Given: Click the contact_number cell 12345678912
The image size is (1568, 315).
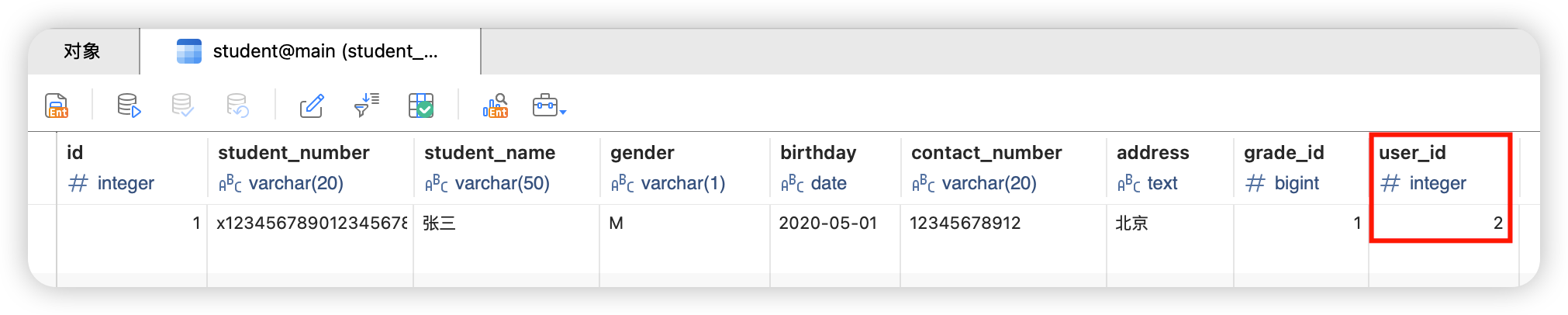Looking at the screenshot, I should (965, 223).
